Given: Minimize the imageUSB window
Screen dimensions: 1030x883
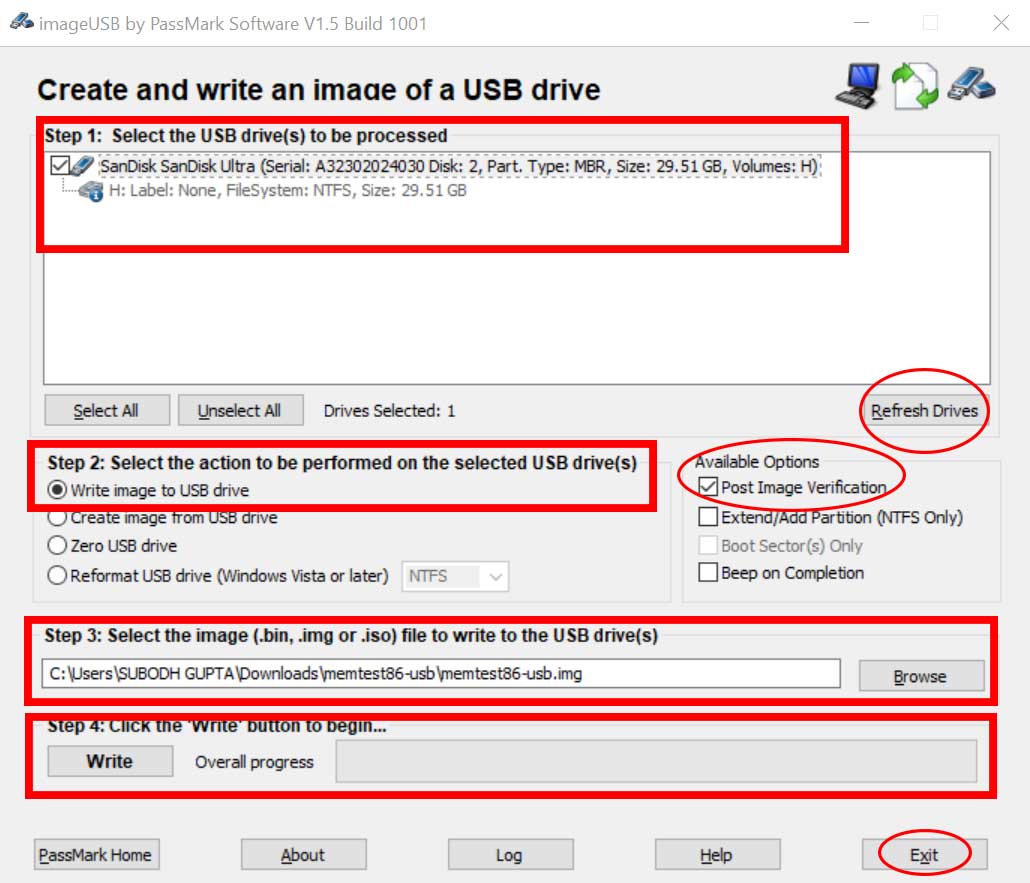Looking at the screenshot, I should [x=861, y=23].
